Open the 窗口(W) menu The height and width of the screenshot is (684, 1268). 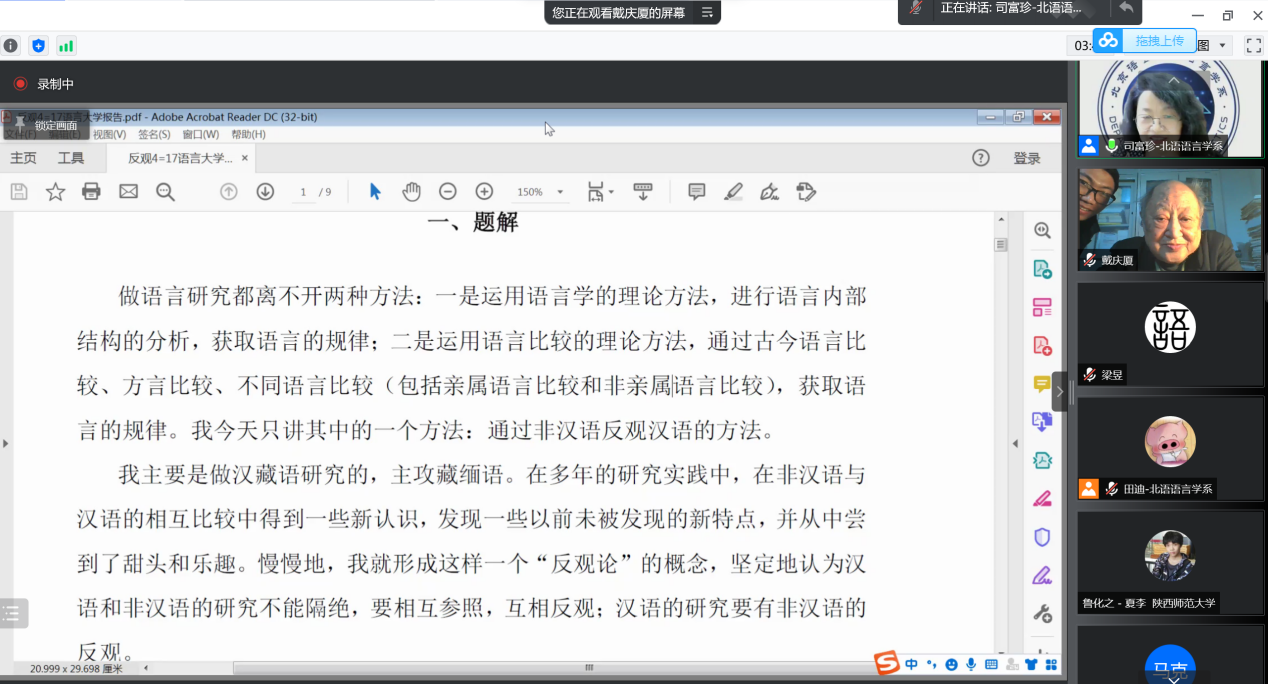click(200, 134)
